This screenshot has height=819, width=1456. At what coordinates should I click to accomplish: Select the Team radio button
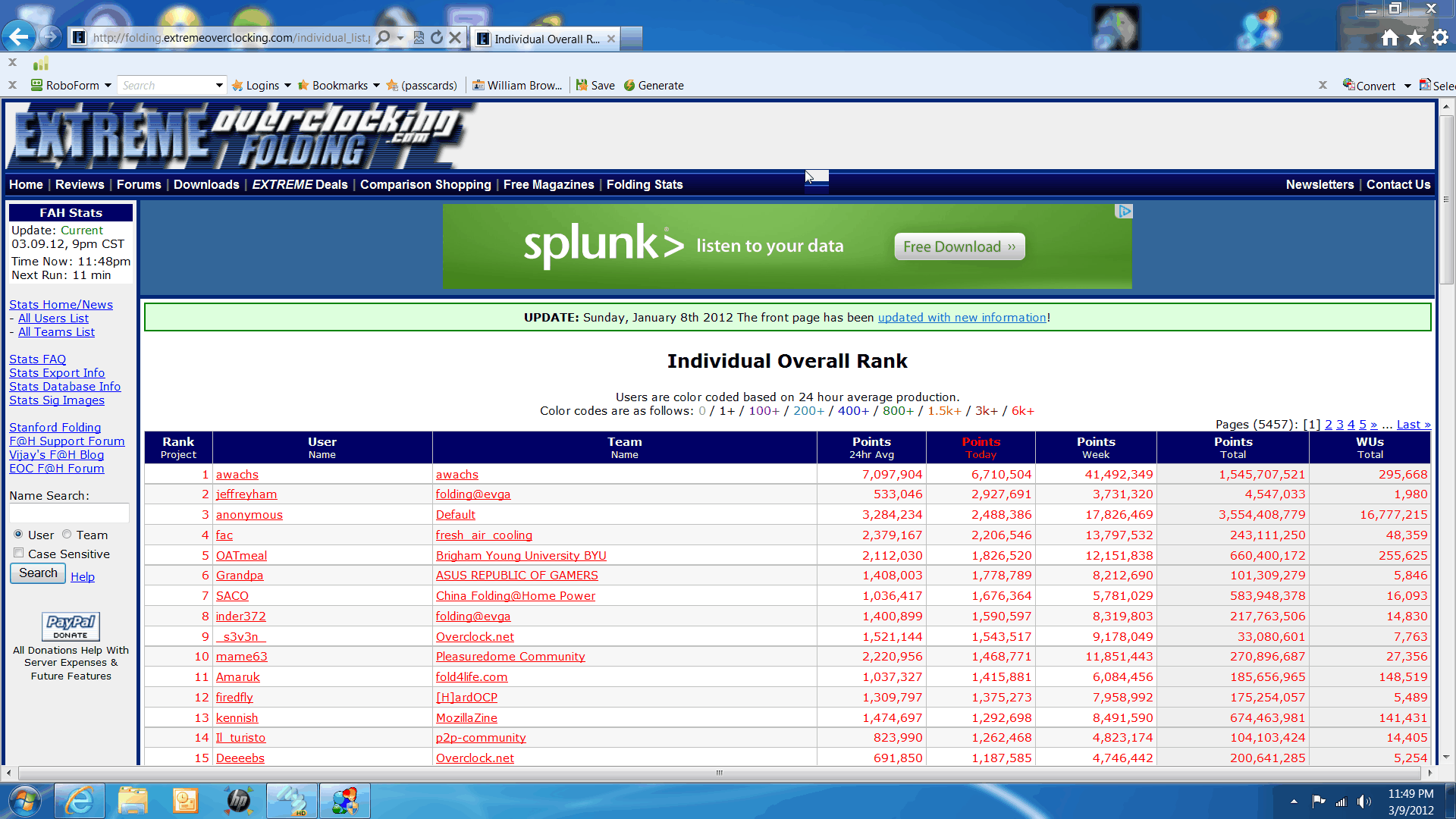click(67, 535)
